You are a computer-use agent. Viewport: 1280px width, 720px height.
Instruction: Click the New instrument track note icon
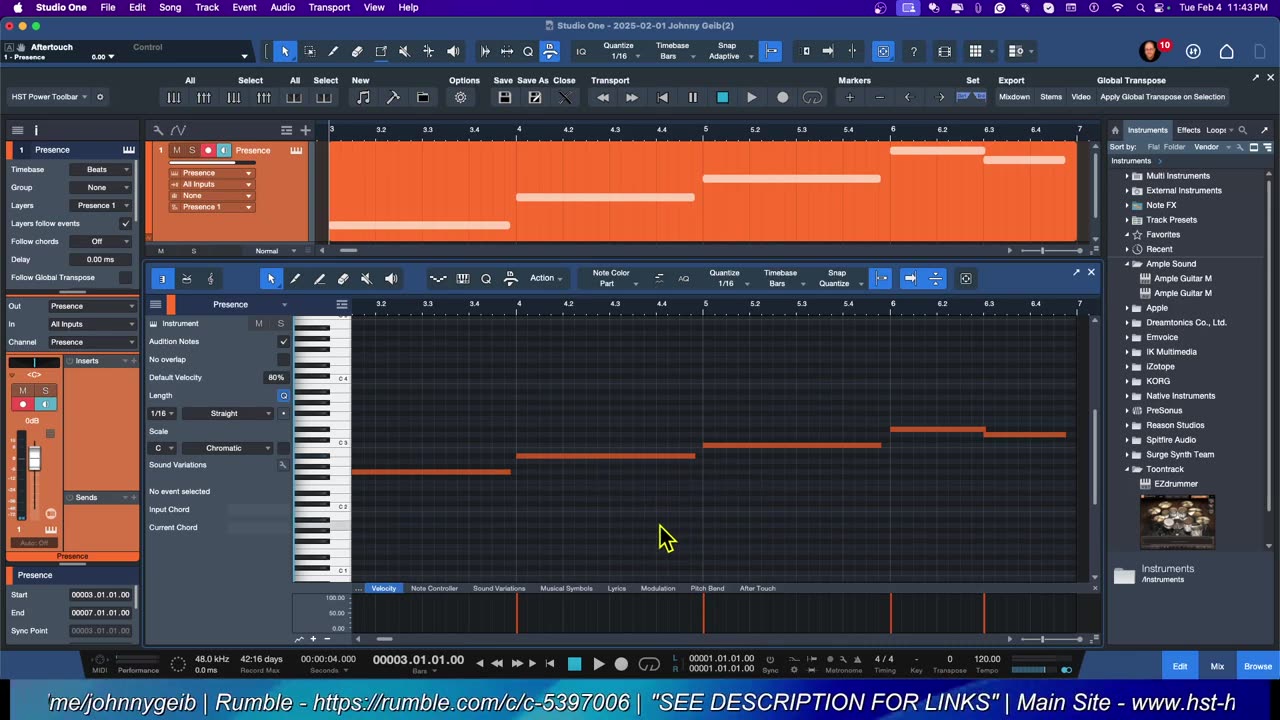coord(363,97)
